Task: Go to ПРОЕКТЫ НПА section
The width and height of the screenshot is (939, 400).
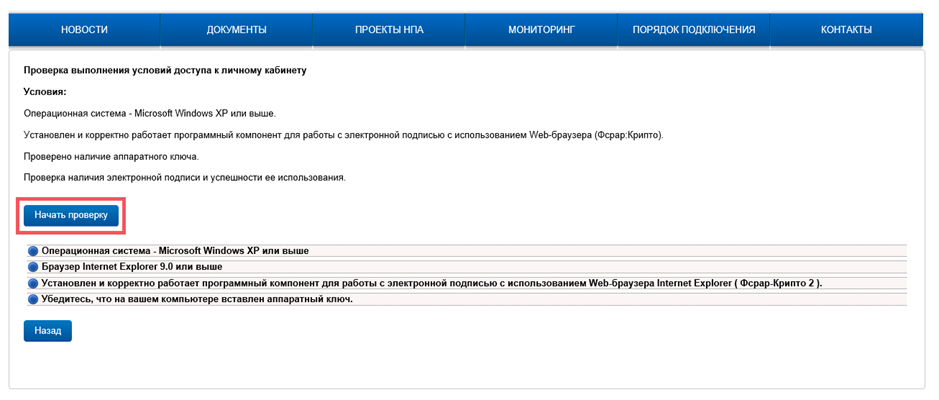Action: [389, 30]
